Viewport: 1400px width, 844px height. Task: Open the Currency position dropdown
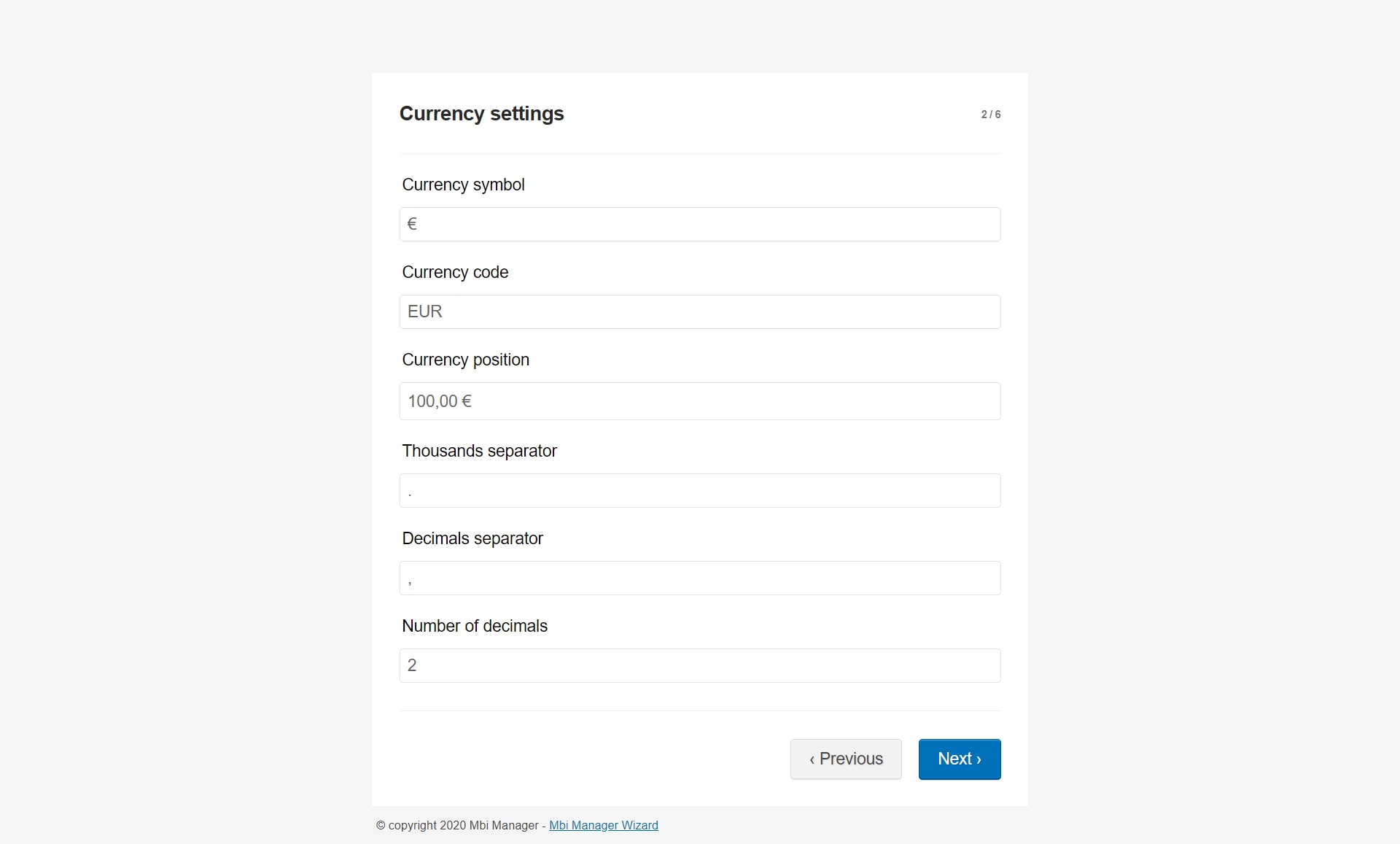(700, 401)
